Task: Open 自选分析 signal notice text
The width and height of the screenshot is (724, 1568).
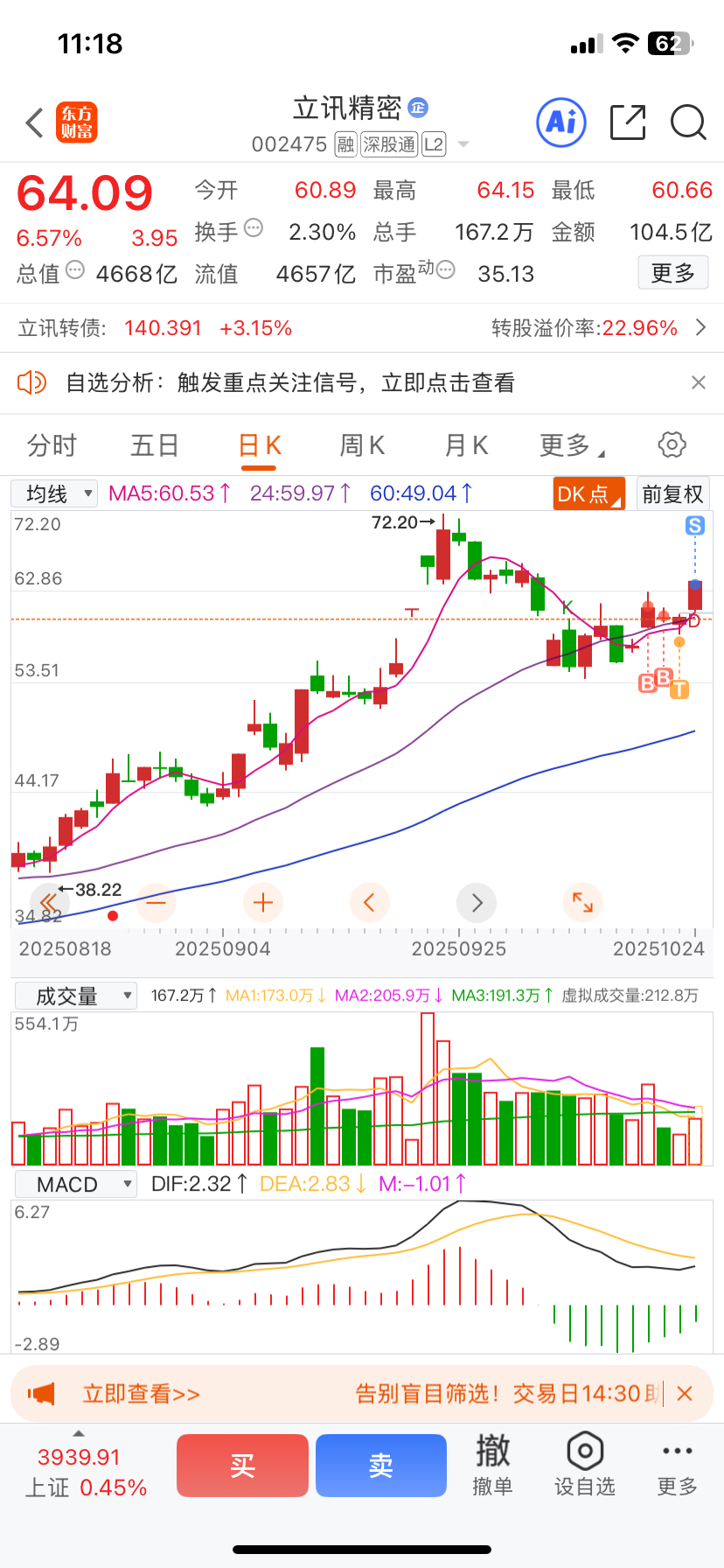Action: (290, 382)
